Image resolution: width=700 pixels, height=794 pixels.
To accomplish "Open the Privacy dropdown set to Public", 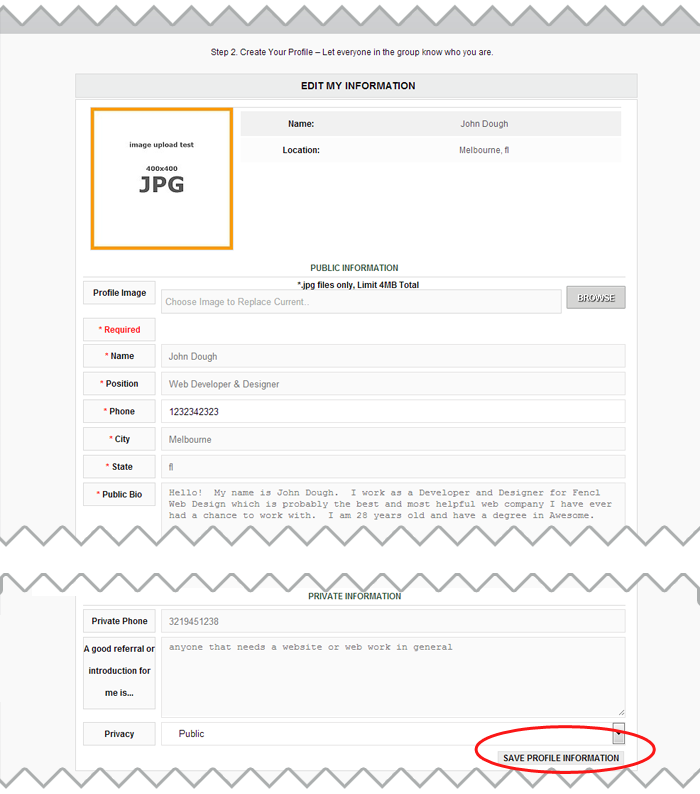I will pyautogui.click(x=392, y=734).
